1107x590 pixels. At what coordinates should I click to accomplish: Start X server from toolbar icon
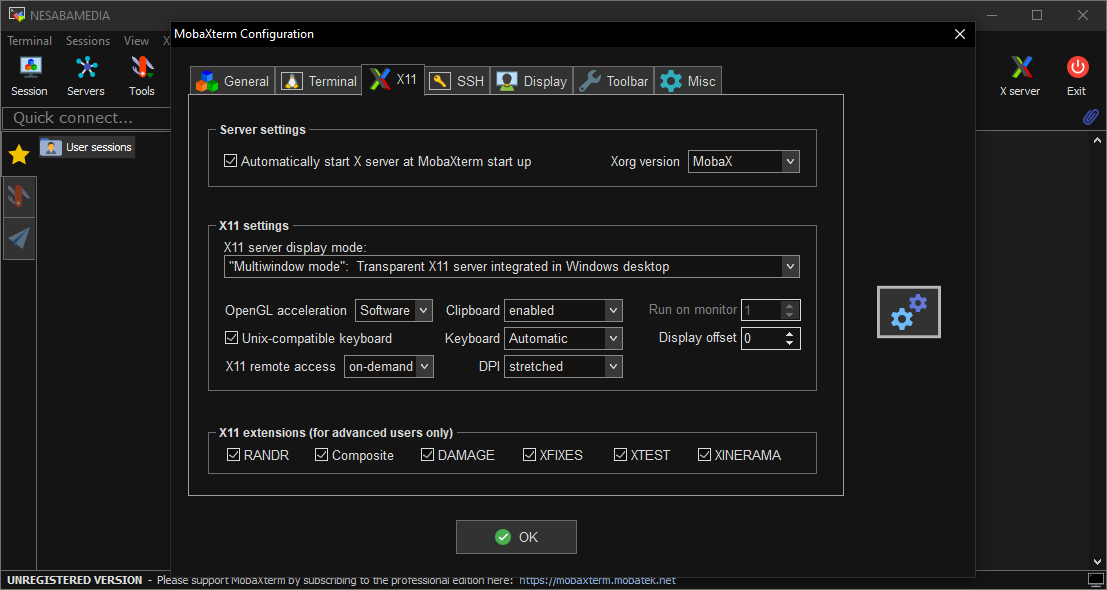click(1020, 69)
